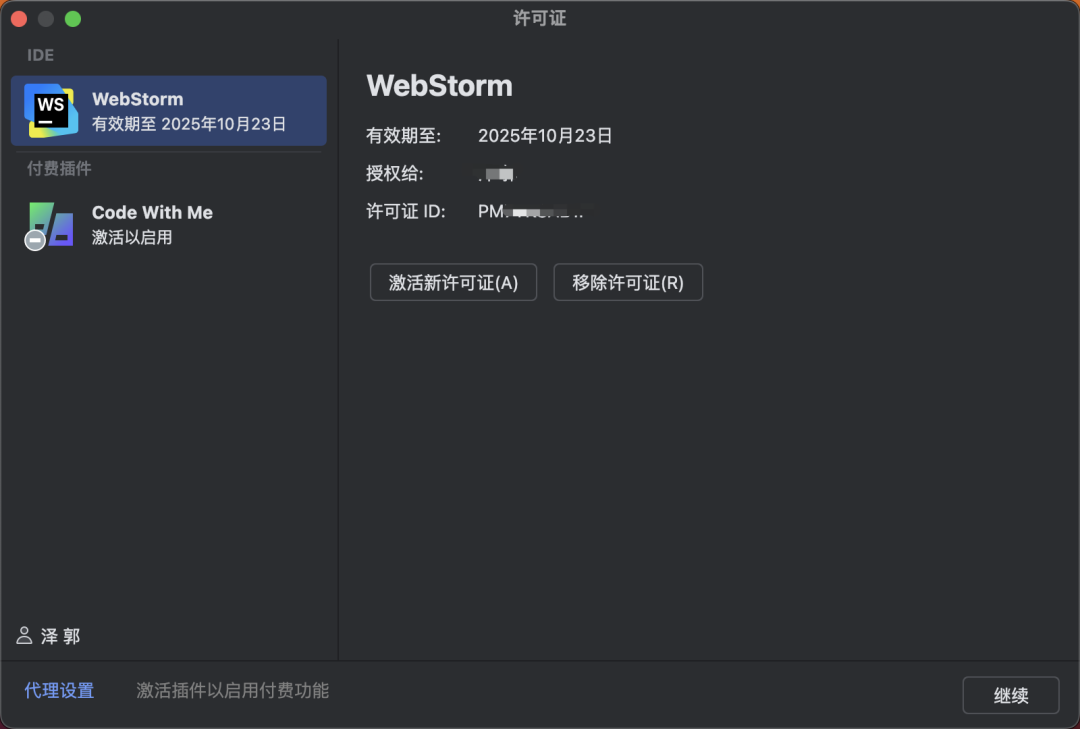Click the 移除许可证(R) button
Viewport: 1080px width, 729px height.
point(628,282)
